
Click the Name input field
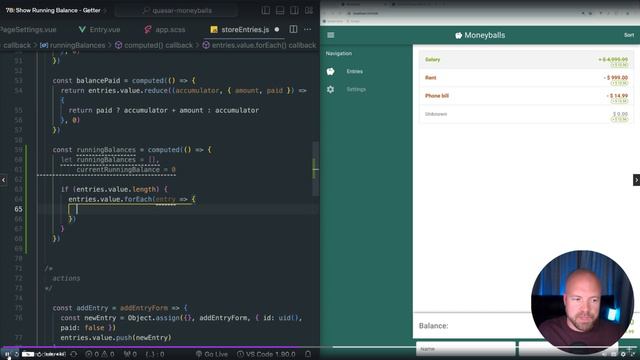tap(466, 349)
